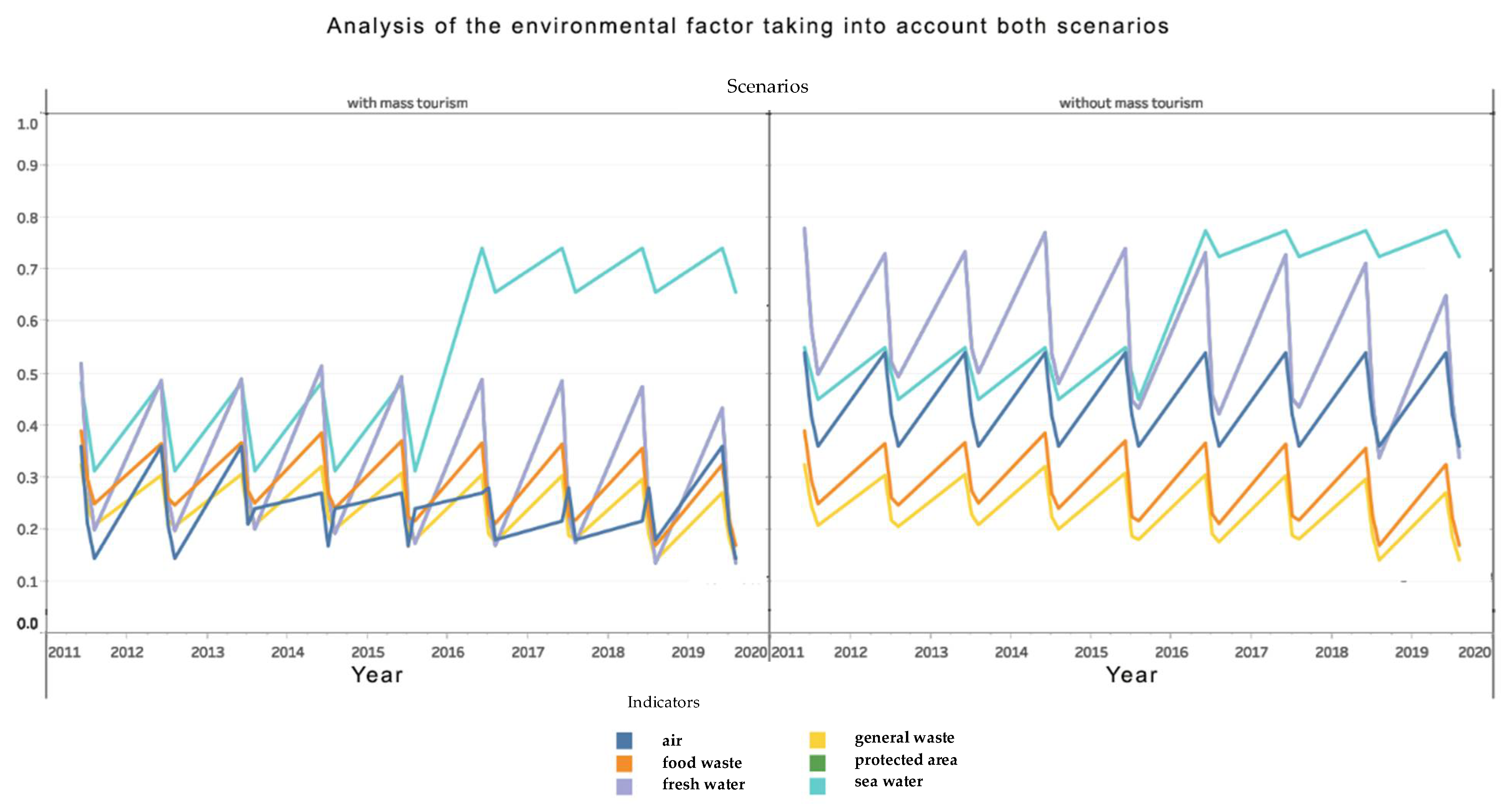The image size is (1512, 810).
Task: Select the yellow general waste swatch
Action: pyautogui.click(x=817, y=739)
